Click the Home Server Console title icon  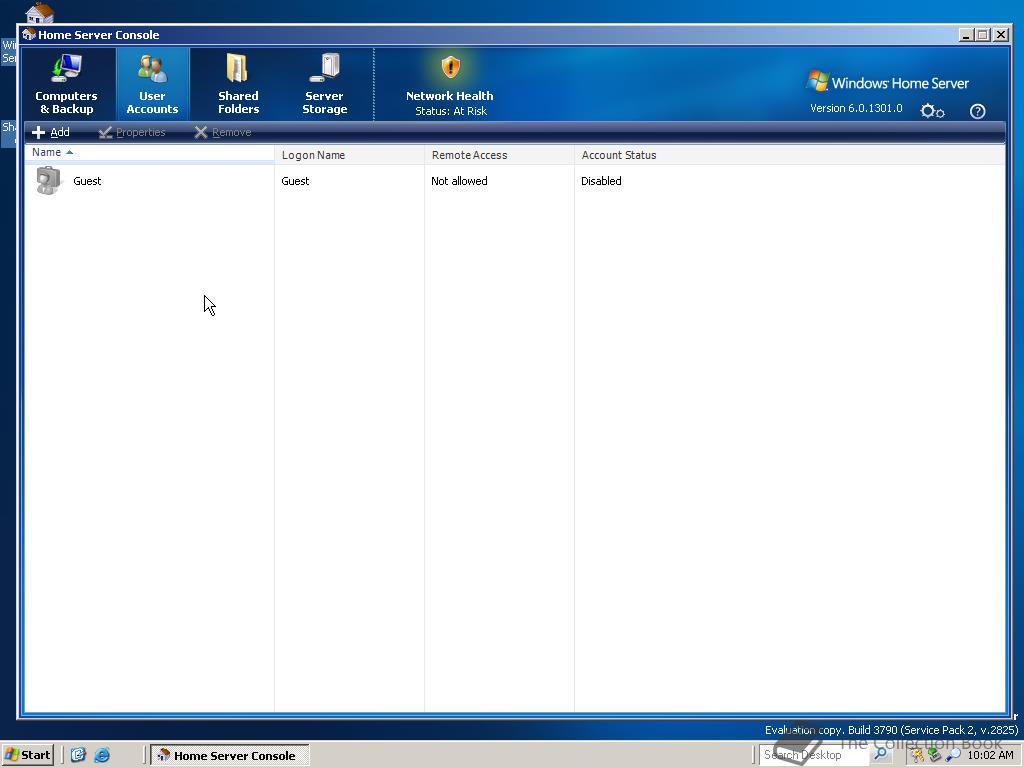click(x=29, y=35)
